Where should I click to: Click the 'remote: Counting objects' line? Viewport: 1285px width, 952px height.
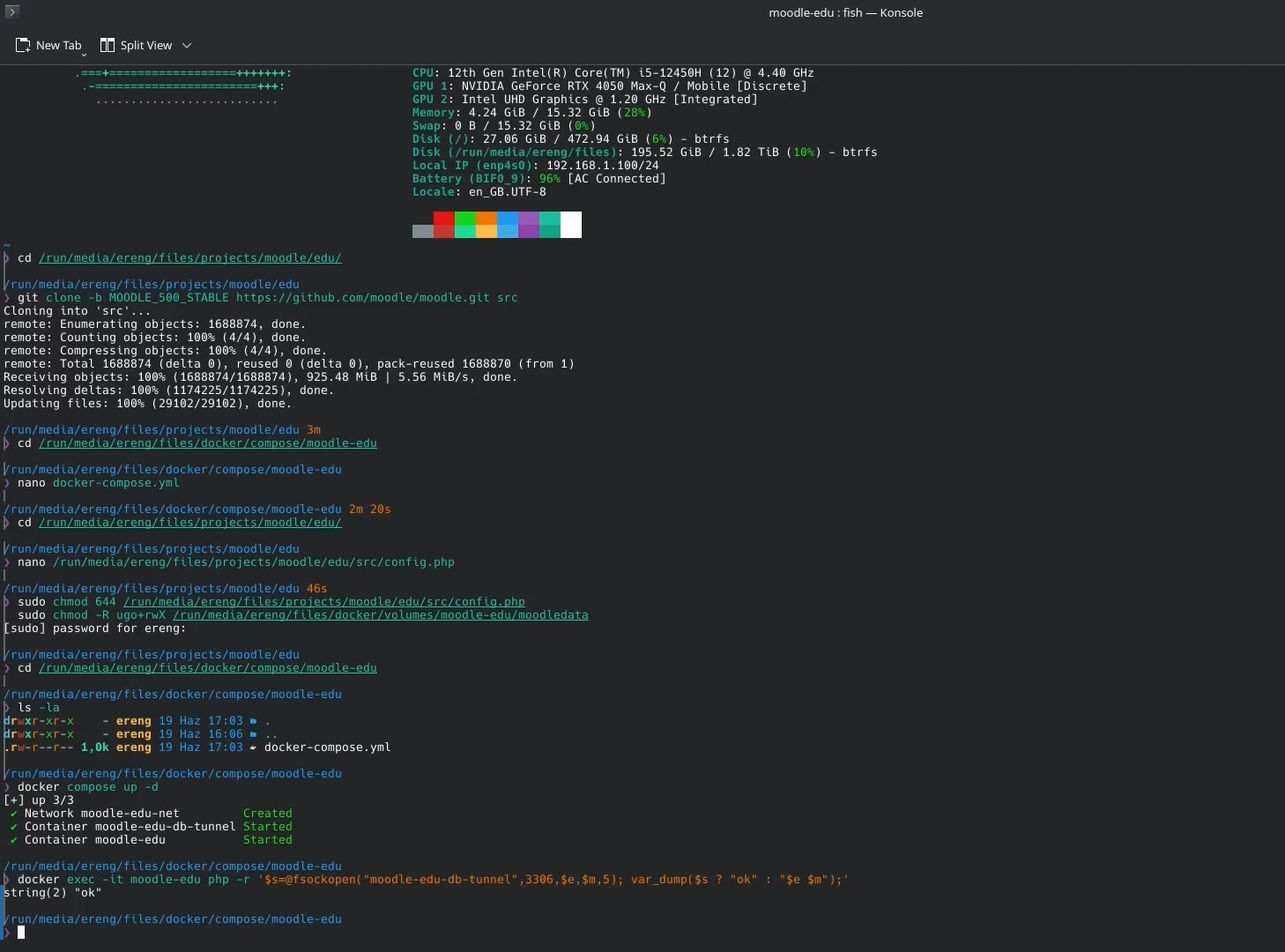pos(155,338)
